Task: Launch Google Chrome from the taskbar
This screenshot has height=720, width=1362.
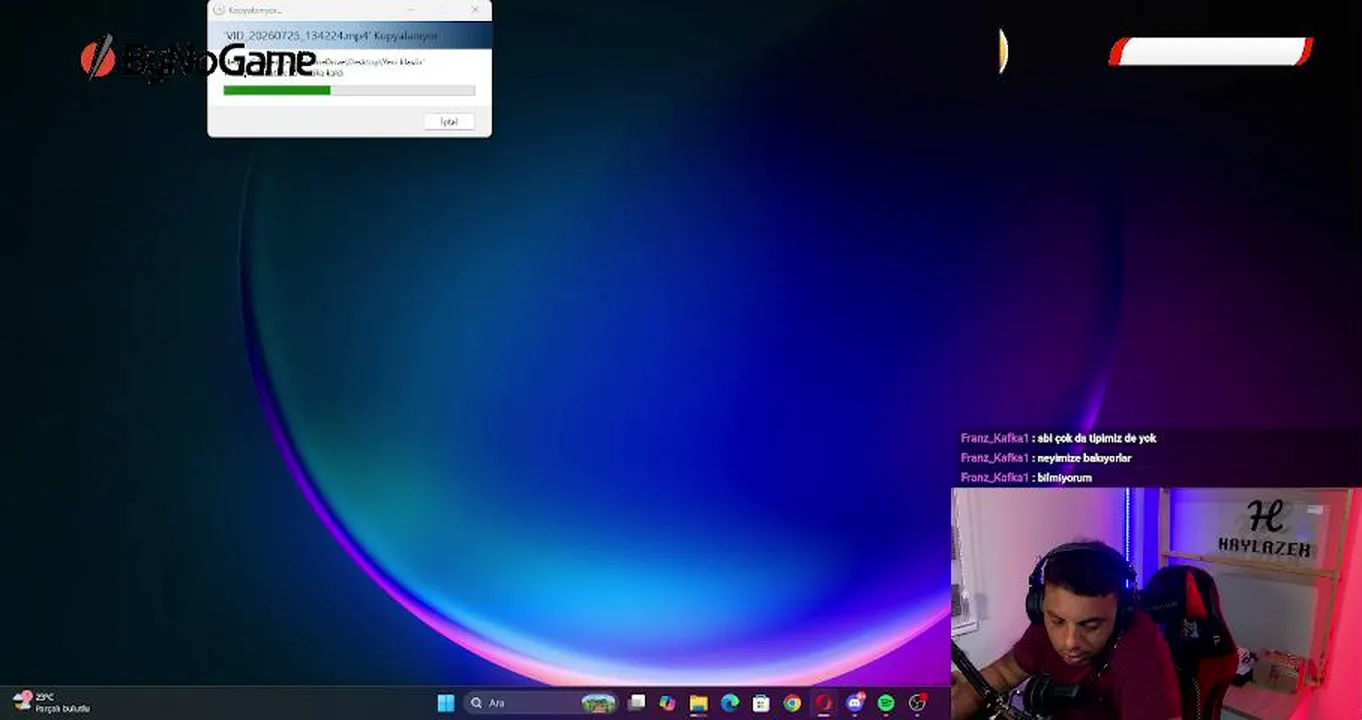Action: 792,703
